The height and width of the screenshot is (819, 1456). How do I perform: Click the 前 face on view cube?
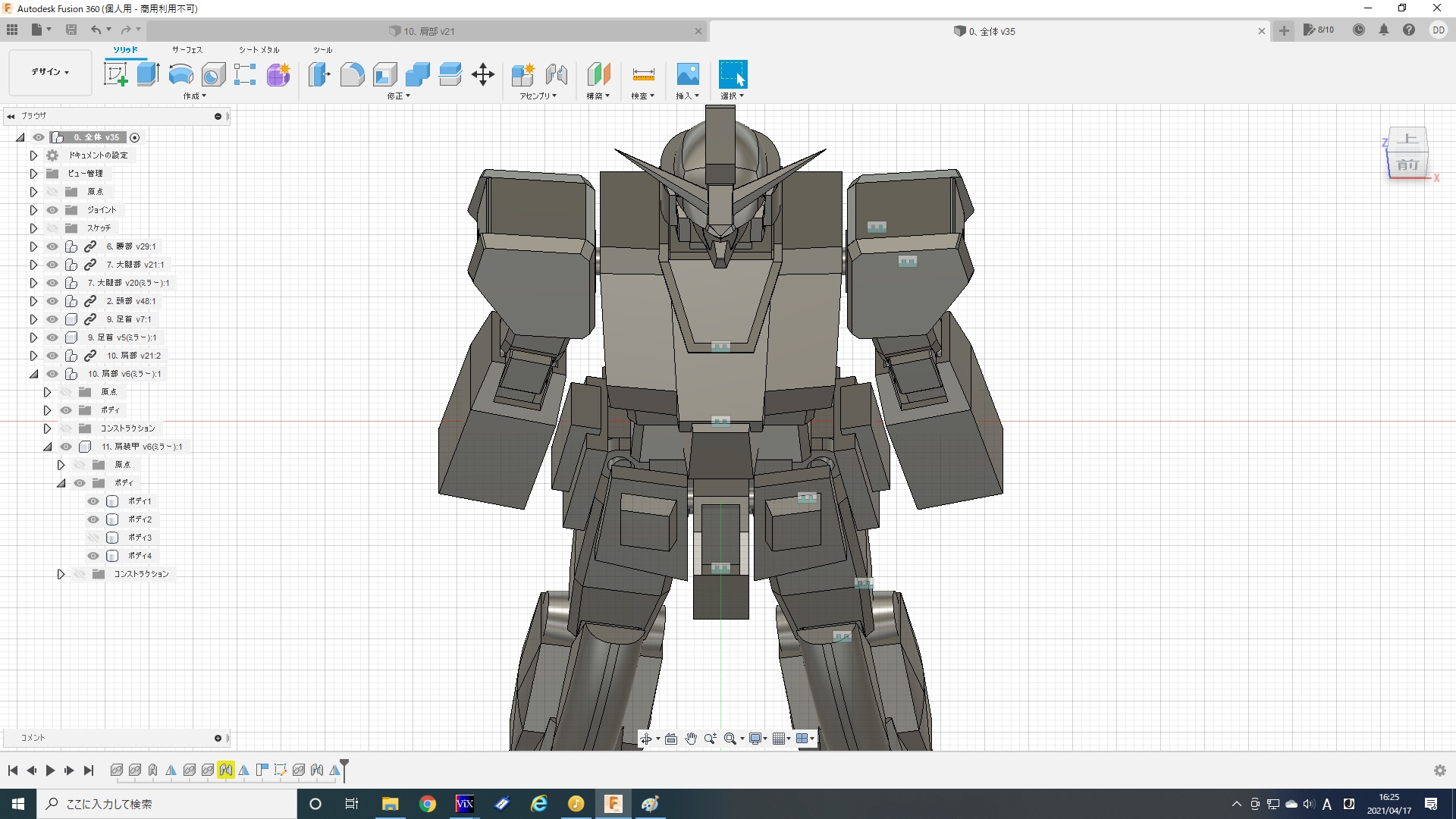point(1407,165)
